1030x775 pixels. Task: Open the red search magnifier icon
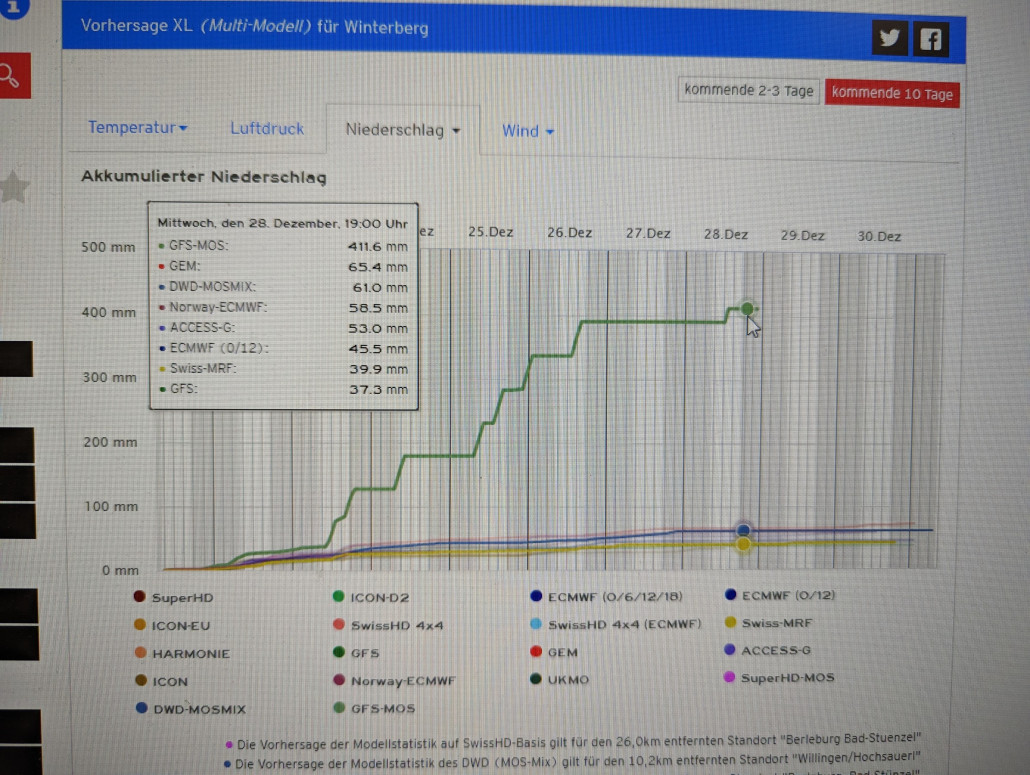coord(12,76)
